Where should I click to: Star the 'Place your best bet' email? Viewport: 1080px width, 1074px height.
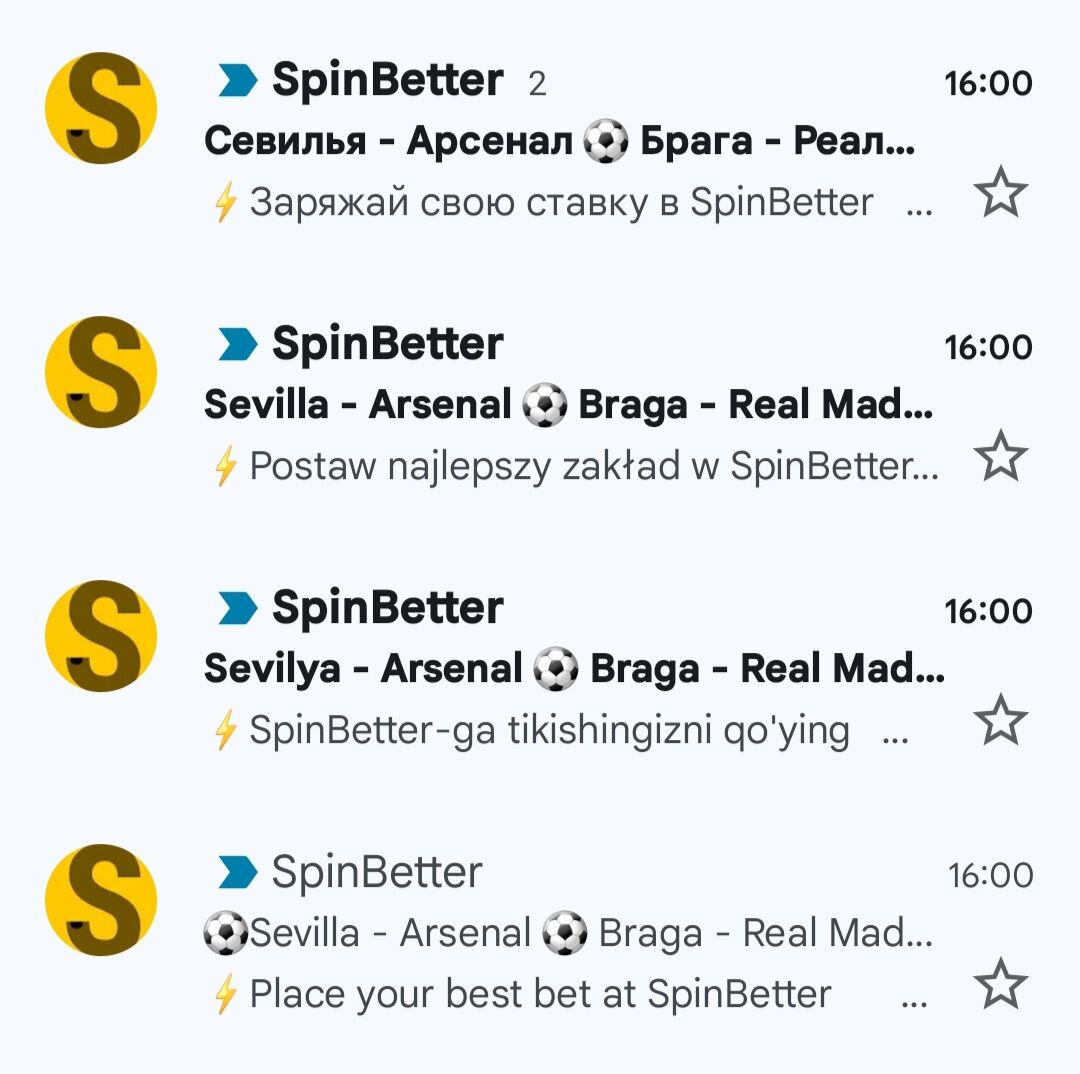[1000, 984]
